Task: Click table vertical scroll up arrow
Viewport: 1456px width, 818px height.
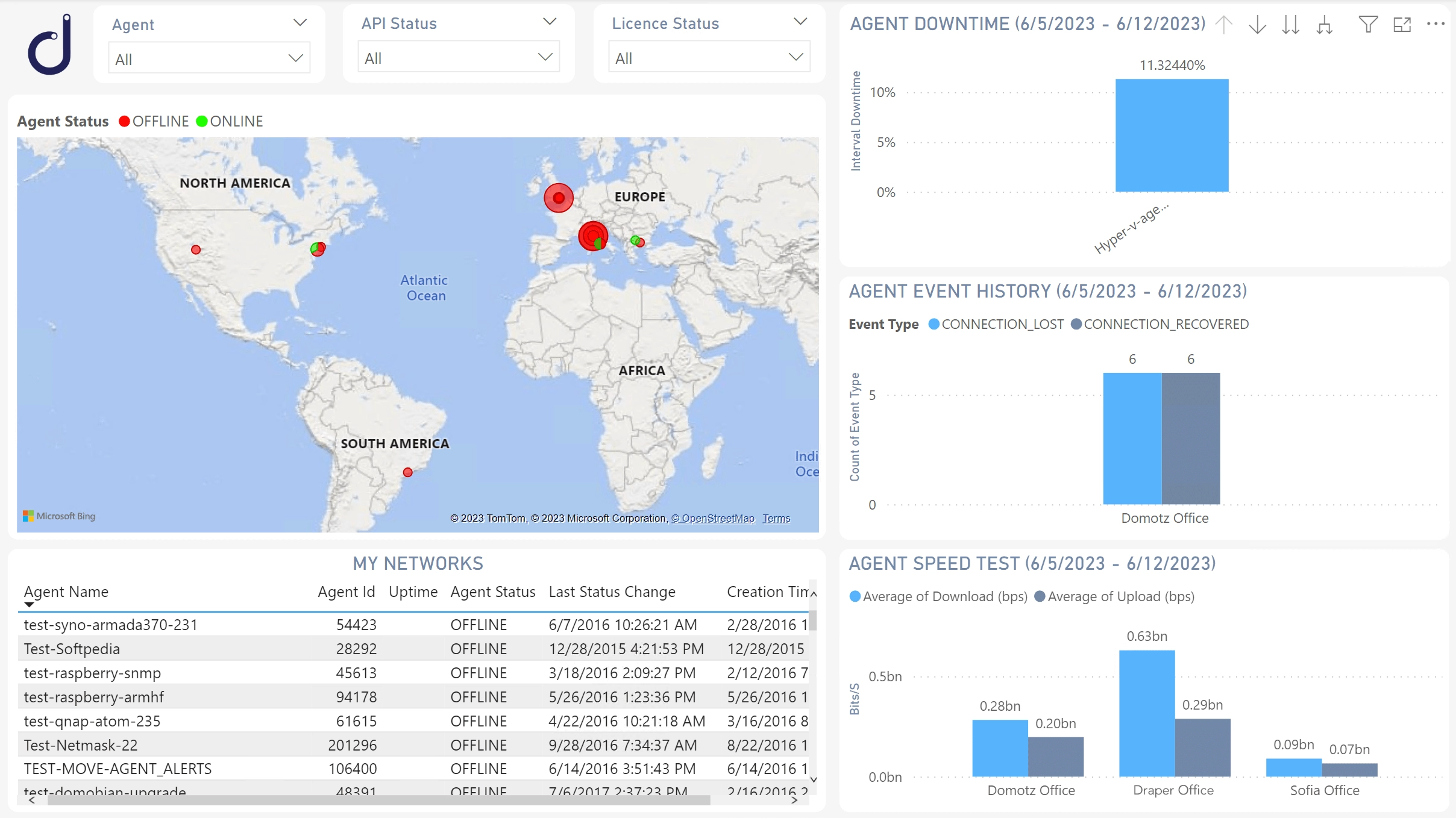Action: pyautogui.click(x=813, y=594)
